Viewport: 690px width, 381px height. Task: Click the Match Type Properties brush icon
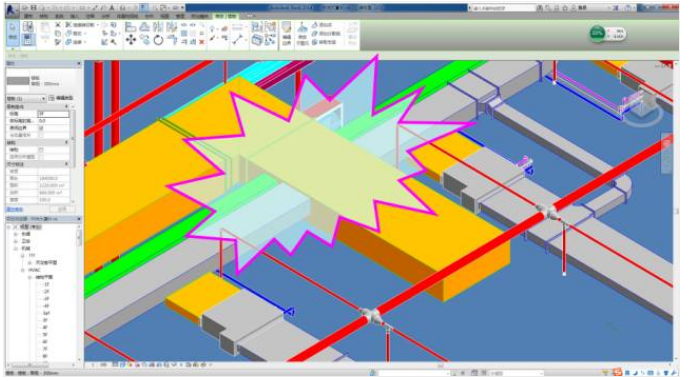click(58, 42)
